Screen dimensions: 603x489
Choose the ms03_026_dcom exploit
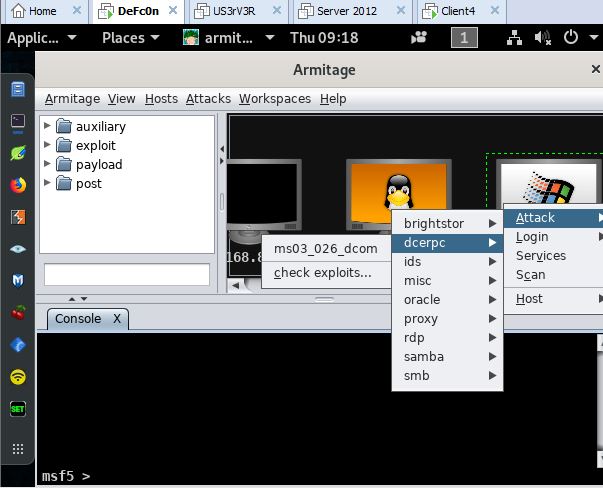[x=326, y=249]
